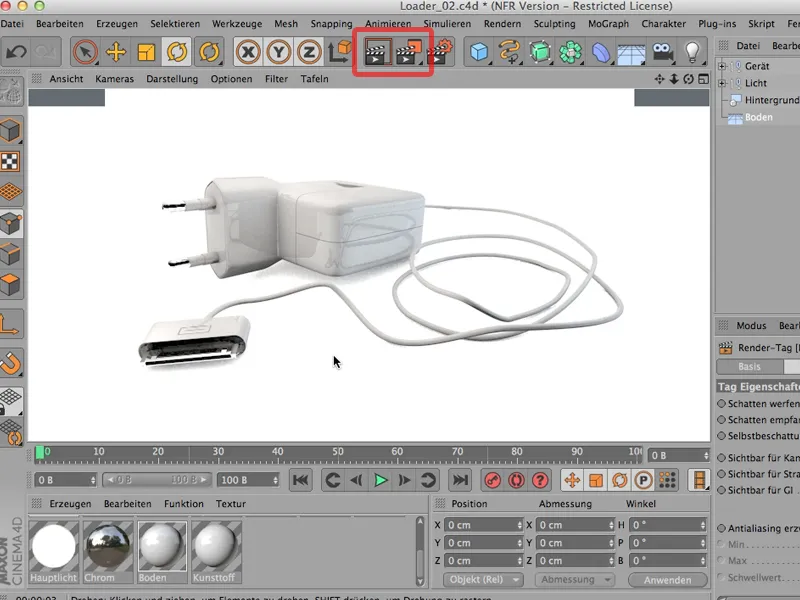Click the viewport rotate icon
This screenshot has height=600, width=800.
click(689, 79)
